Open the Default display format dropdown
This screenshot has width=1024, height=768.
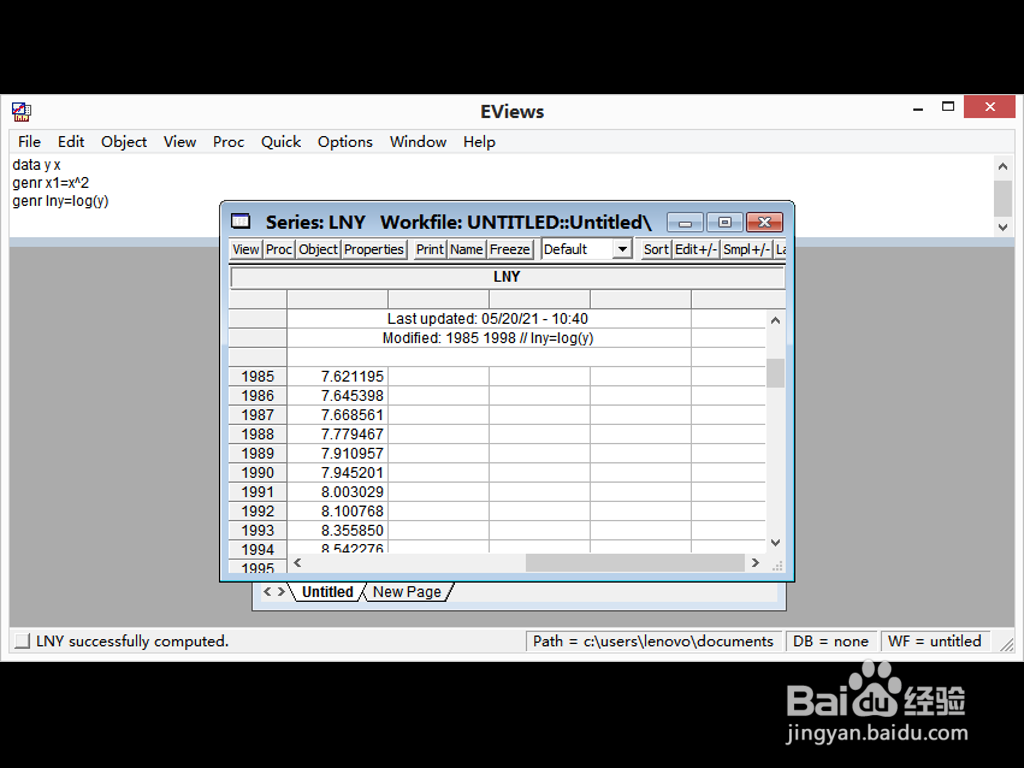click(622, 249)
